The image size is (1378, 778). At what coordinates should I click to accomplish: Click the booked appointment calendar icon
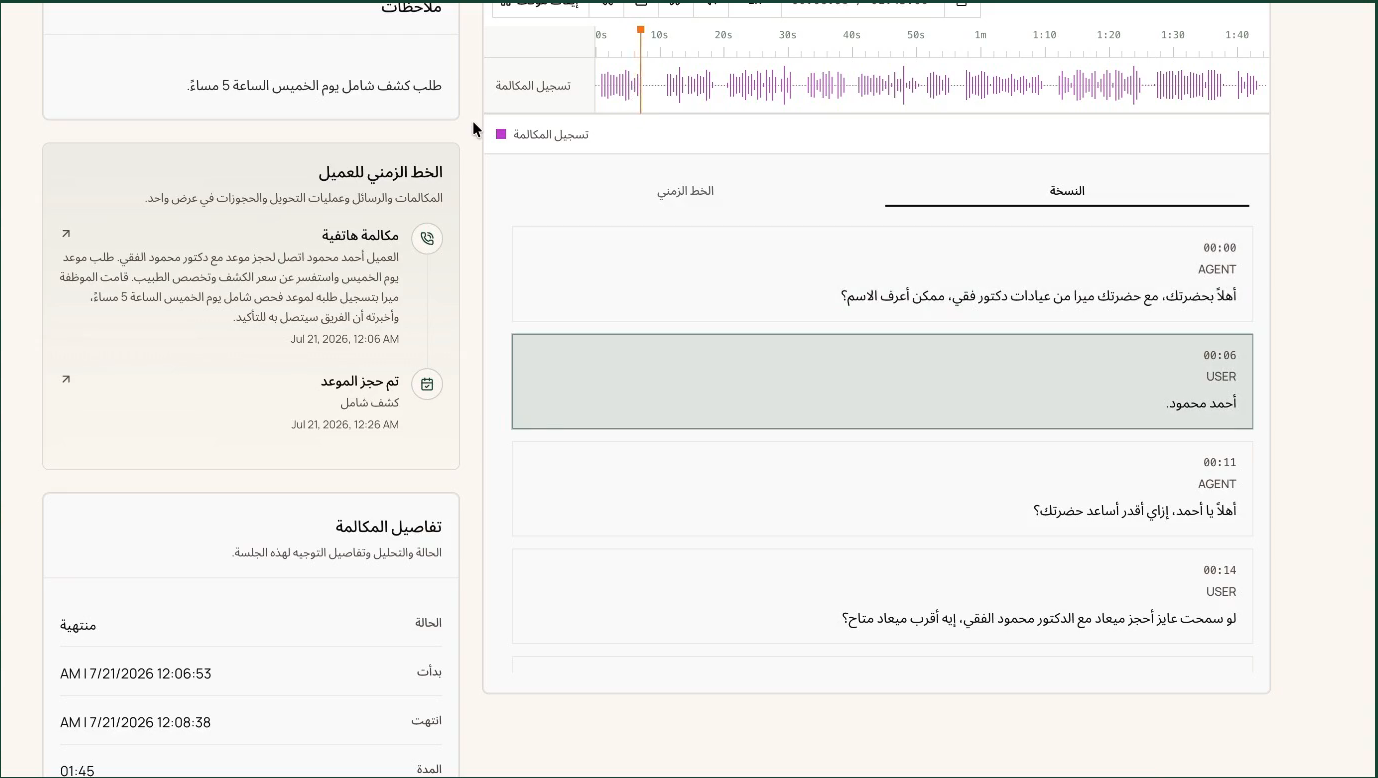coord(427,384)
